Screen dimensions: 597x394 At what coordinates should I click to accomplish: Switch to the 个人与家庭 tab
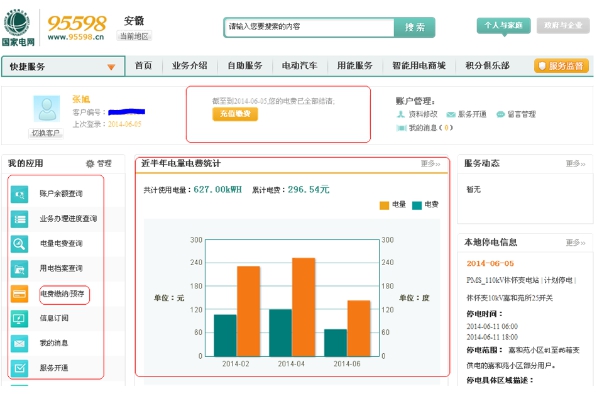point(503,26)
